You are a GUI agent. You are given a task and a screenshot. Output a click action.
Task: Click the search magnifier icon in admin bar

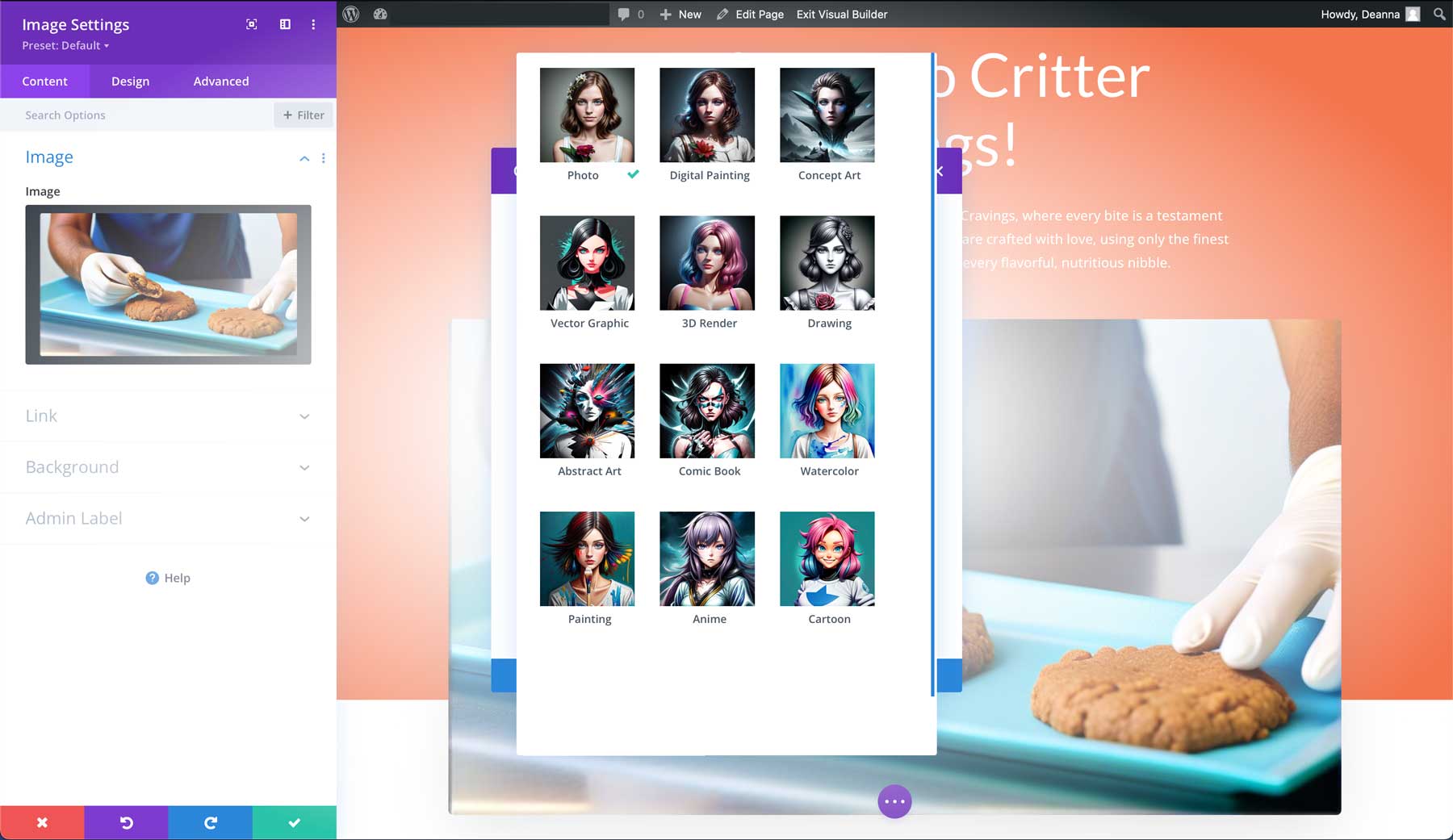[x=1438, y=14]
